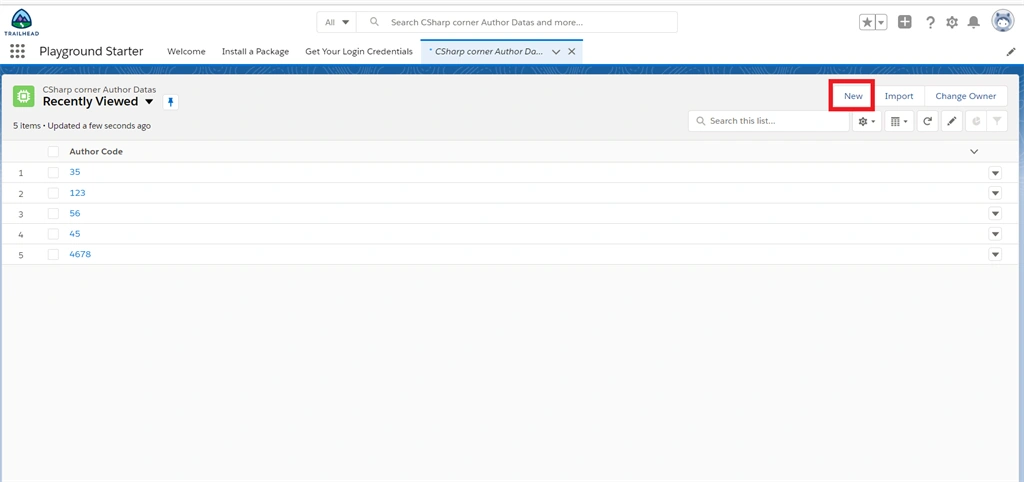
Task: Click the Trailhead logo
Action: (x=22, y=22)
